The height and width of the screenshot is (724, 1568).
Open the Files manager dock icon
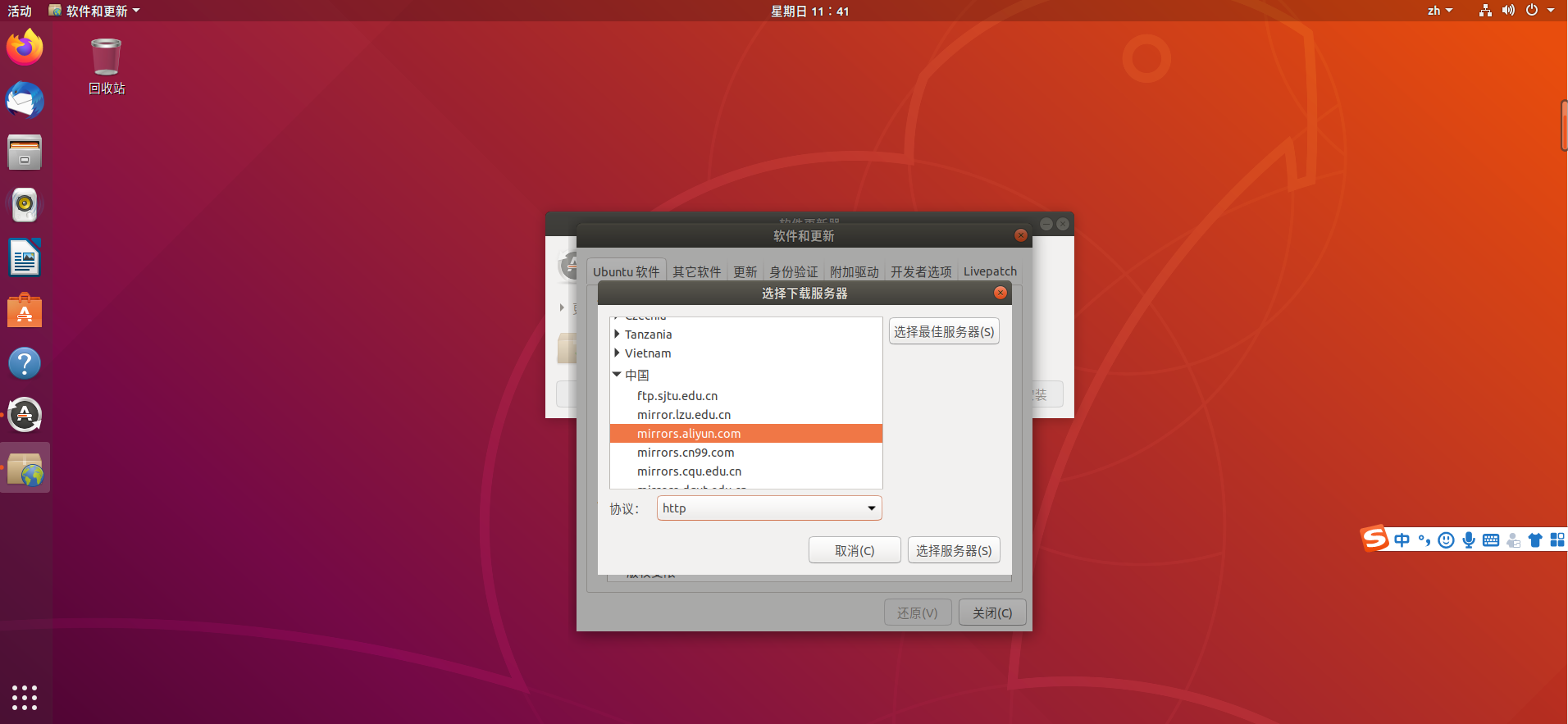point(25,153)
